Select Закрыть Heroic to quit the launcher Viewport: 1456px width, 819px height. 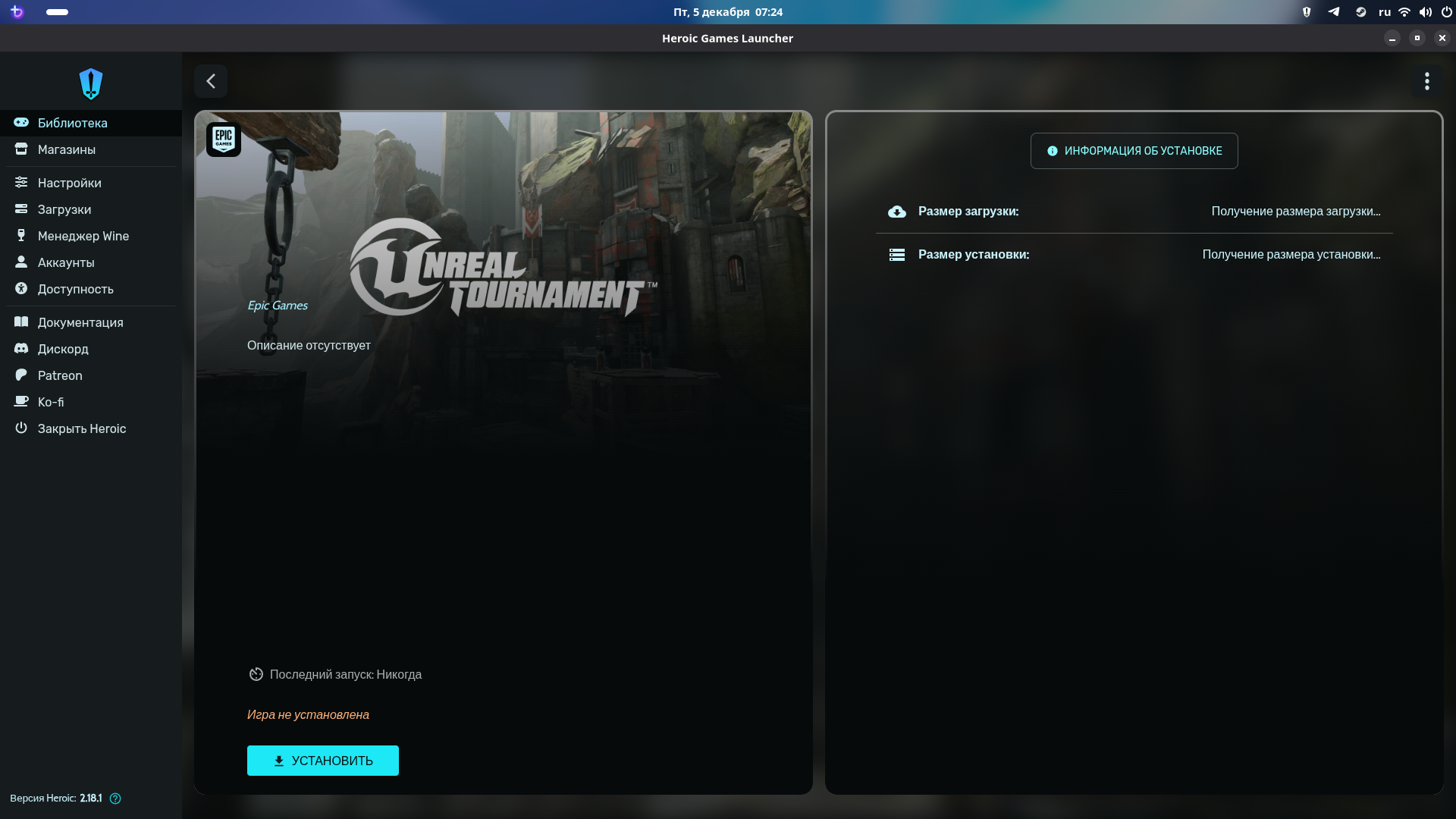click(x=81, y=428)
